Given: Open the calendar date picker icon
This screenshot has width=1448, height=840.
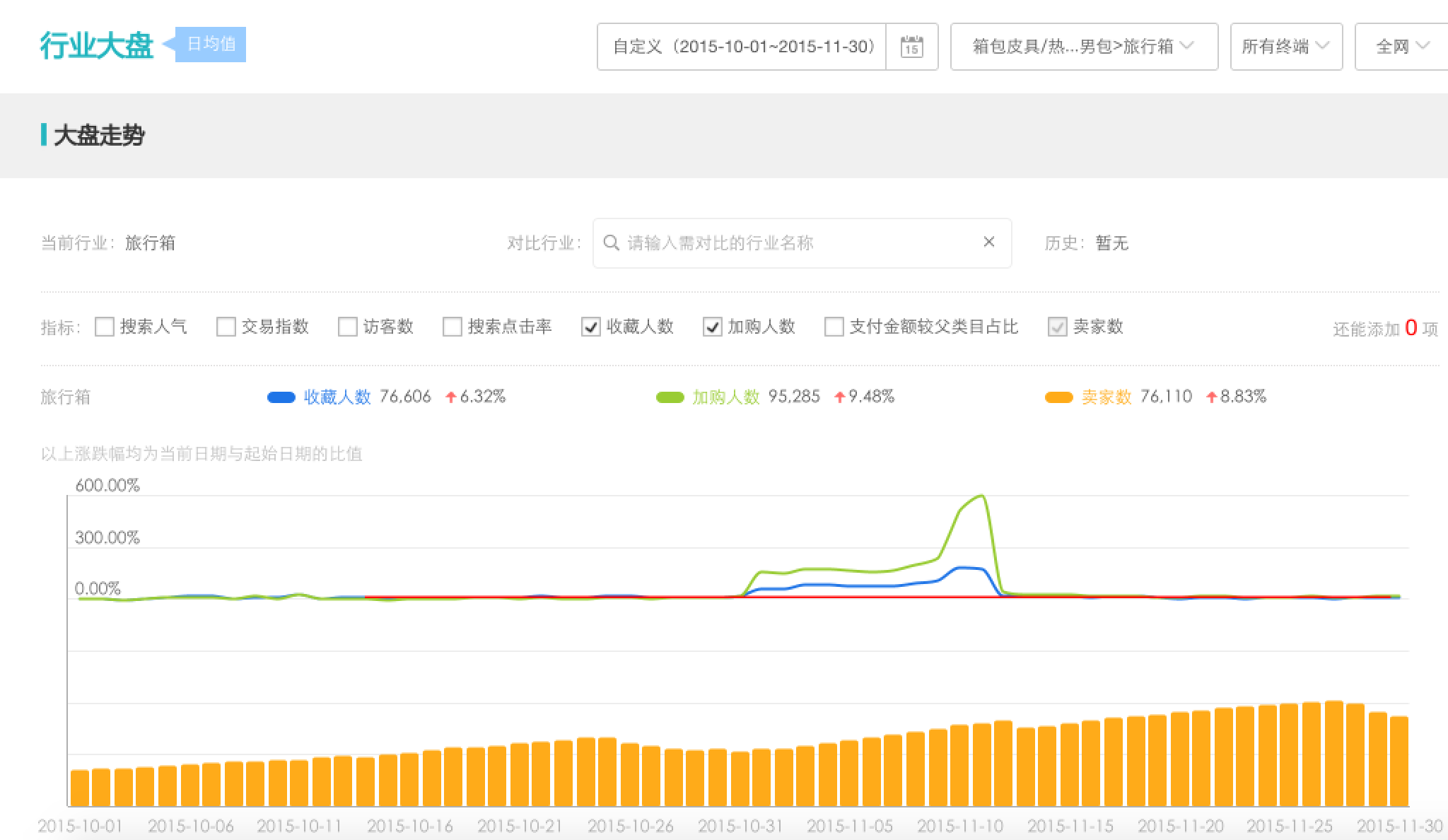Looking at the screenshot, I should 911,47.
